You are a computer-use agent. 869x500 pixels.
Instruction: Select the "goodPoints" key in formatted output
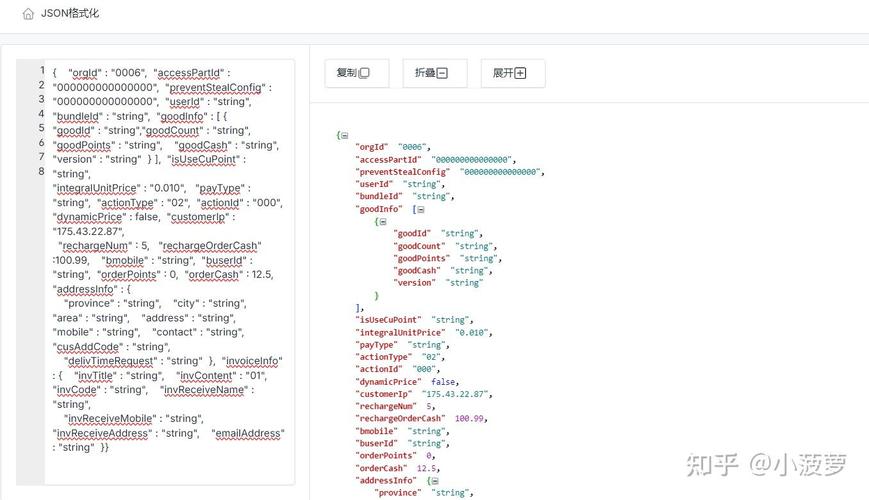tap(421, 258)
